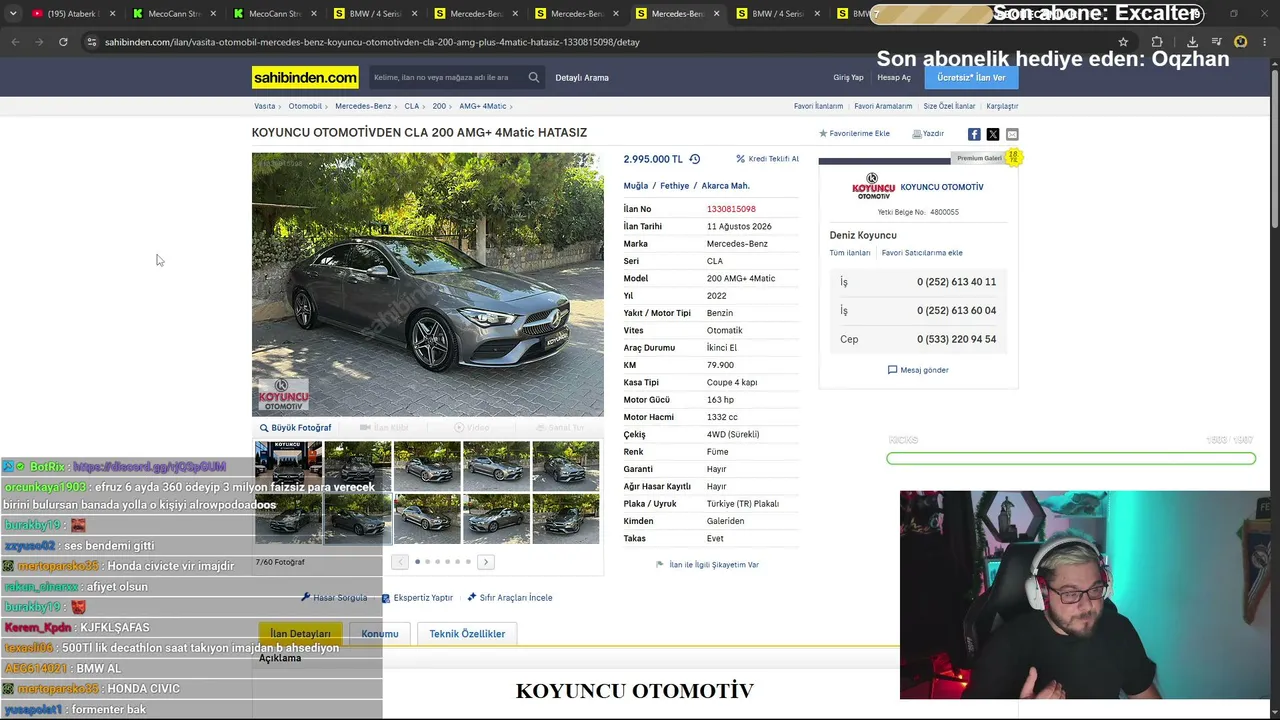The width and height of the screenshot is (1280, 720).
Task: Click the cell phone number 0 (533) 220 94 54
Action: pos(956,339)
